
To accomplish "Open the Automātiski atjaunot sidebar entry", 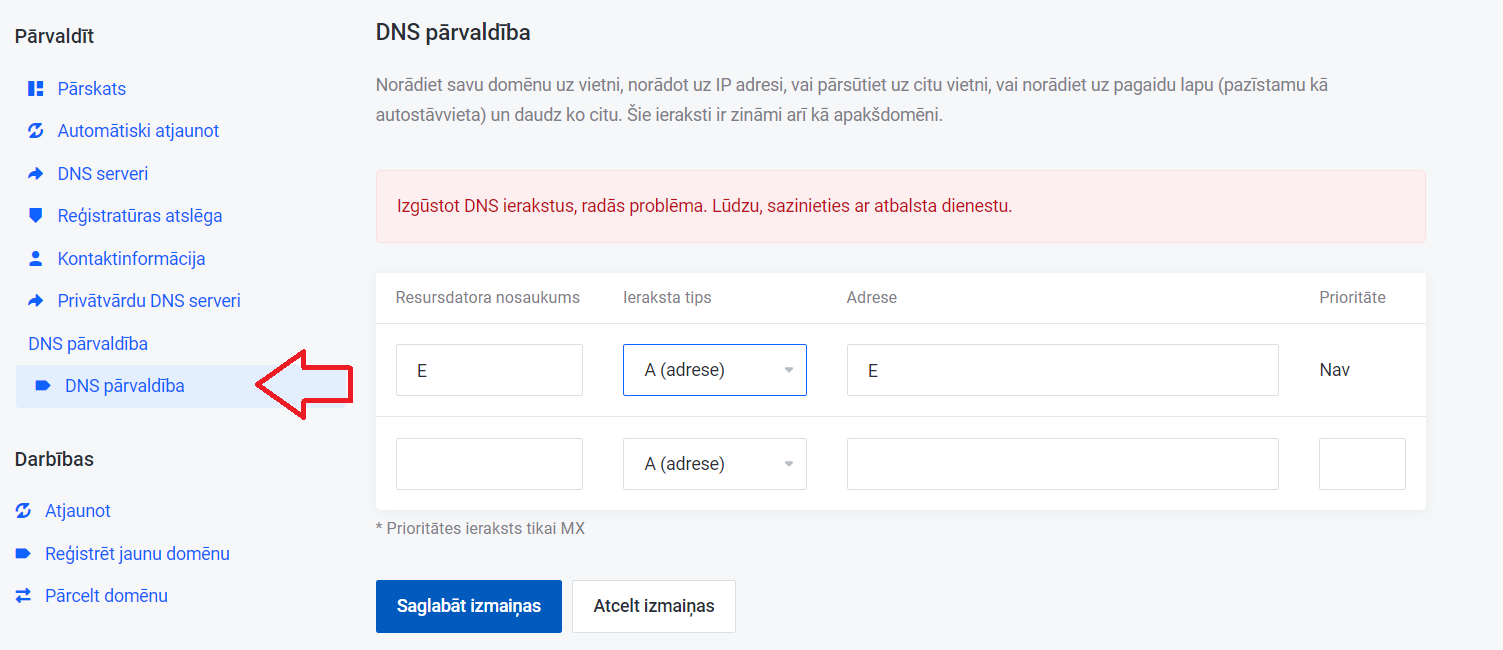I will pos(138,131).
